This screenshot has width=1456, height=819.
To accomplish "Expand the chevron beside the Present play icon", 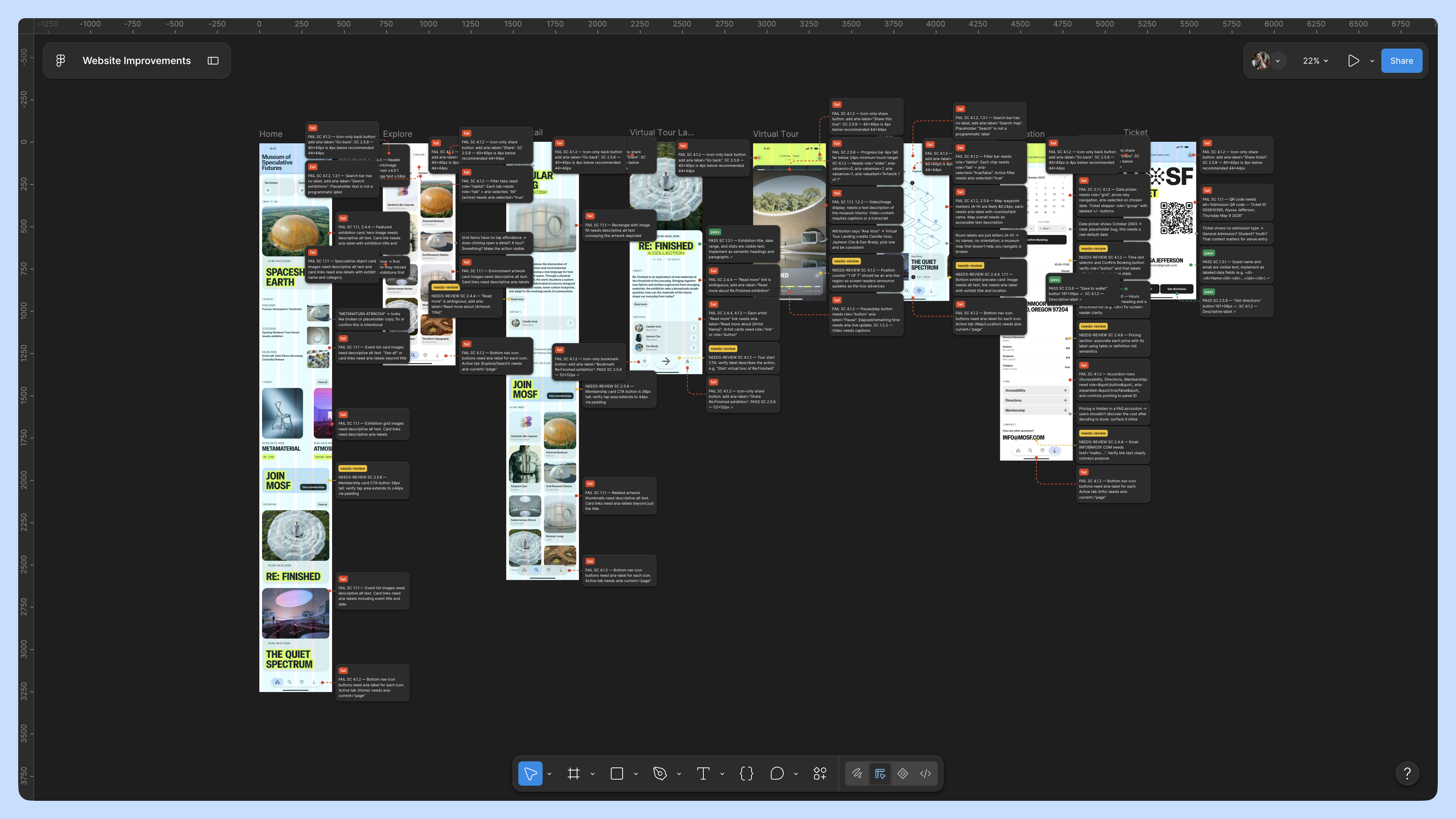I will (x=1372, y=61).
